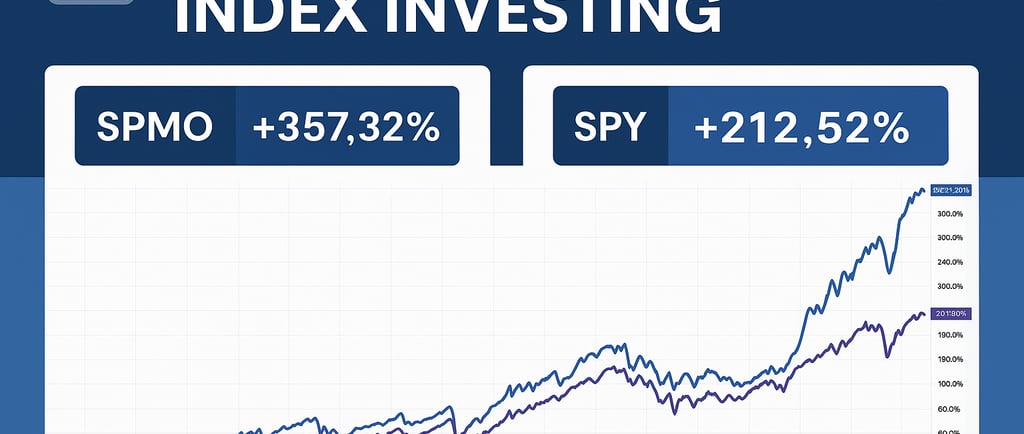Click the blue sidebar right of the chart
1024x434 pixels.
(1001, 305)
